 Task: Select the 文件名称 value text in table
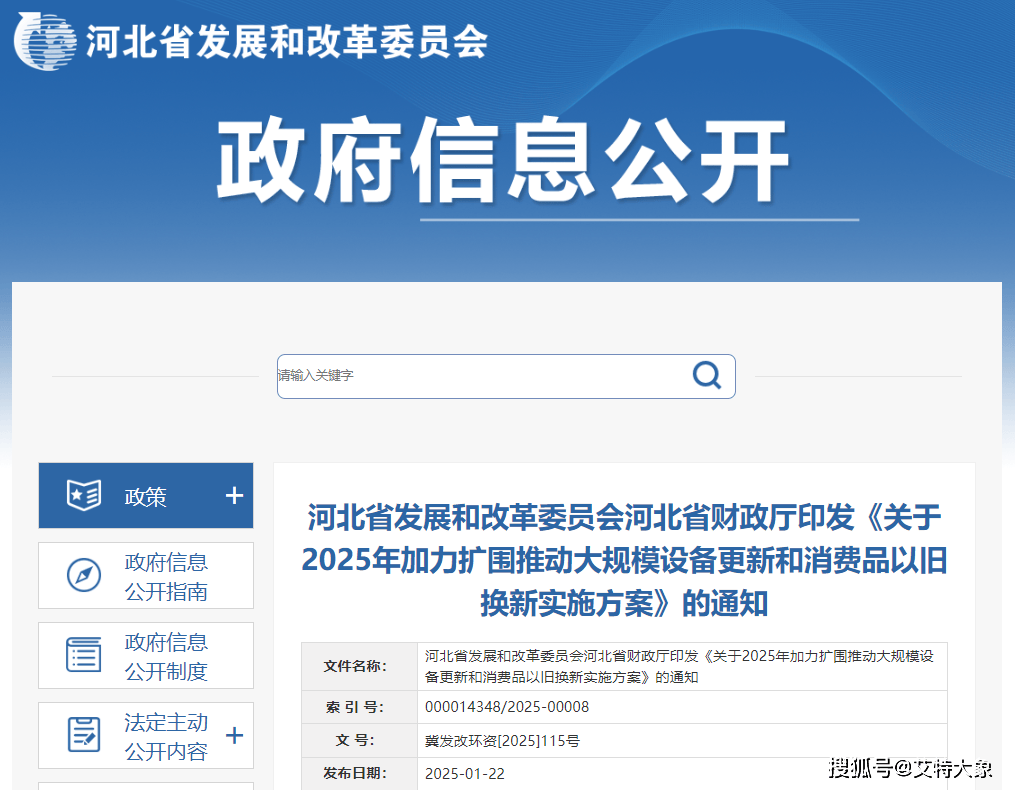coord(679,666)
